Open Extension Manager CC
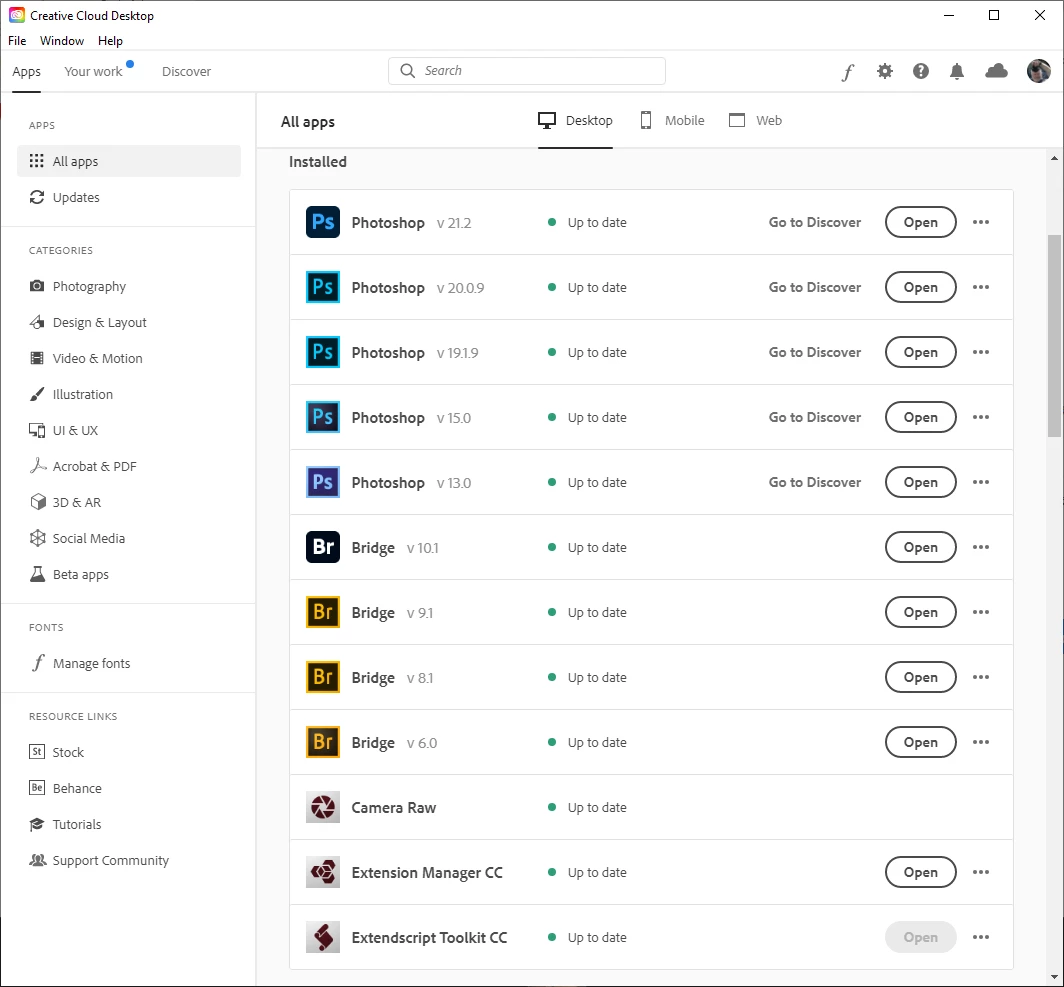 (x=920, y=872)
